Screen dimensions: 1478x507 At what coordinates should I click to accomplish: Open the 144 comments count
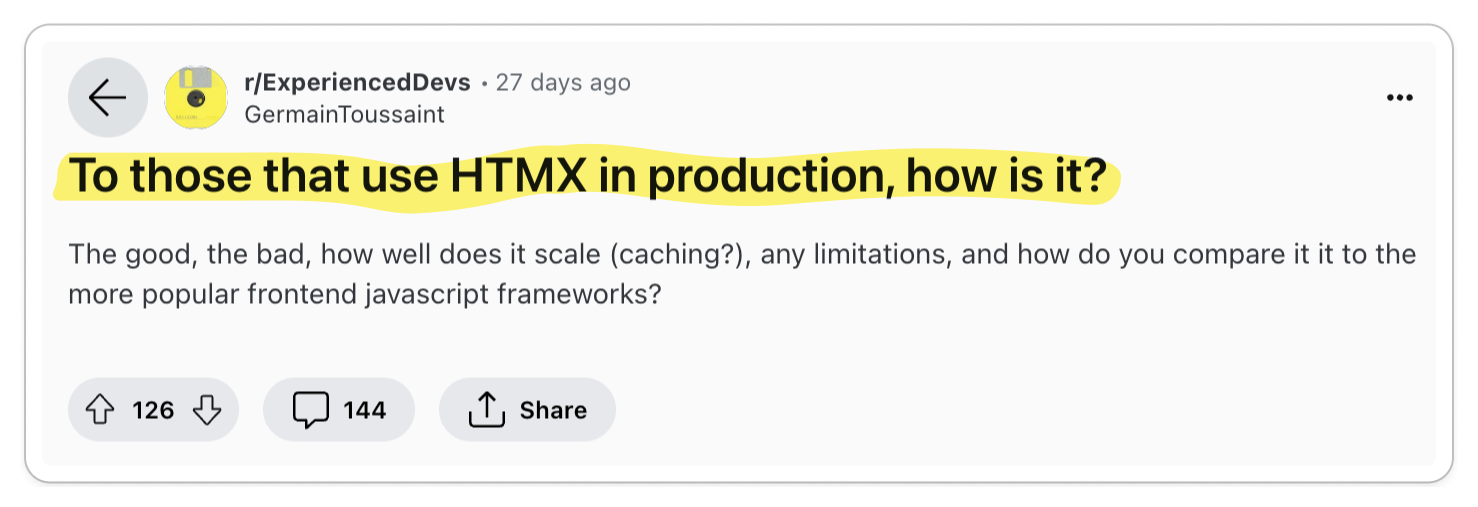pos(365,410)
